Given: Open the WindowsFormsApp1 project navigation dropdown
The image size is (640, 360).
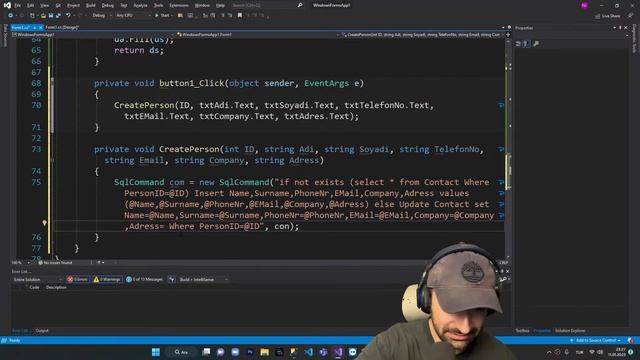Looking at the screenshot, I should point(94,35).
